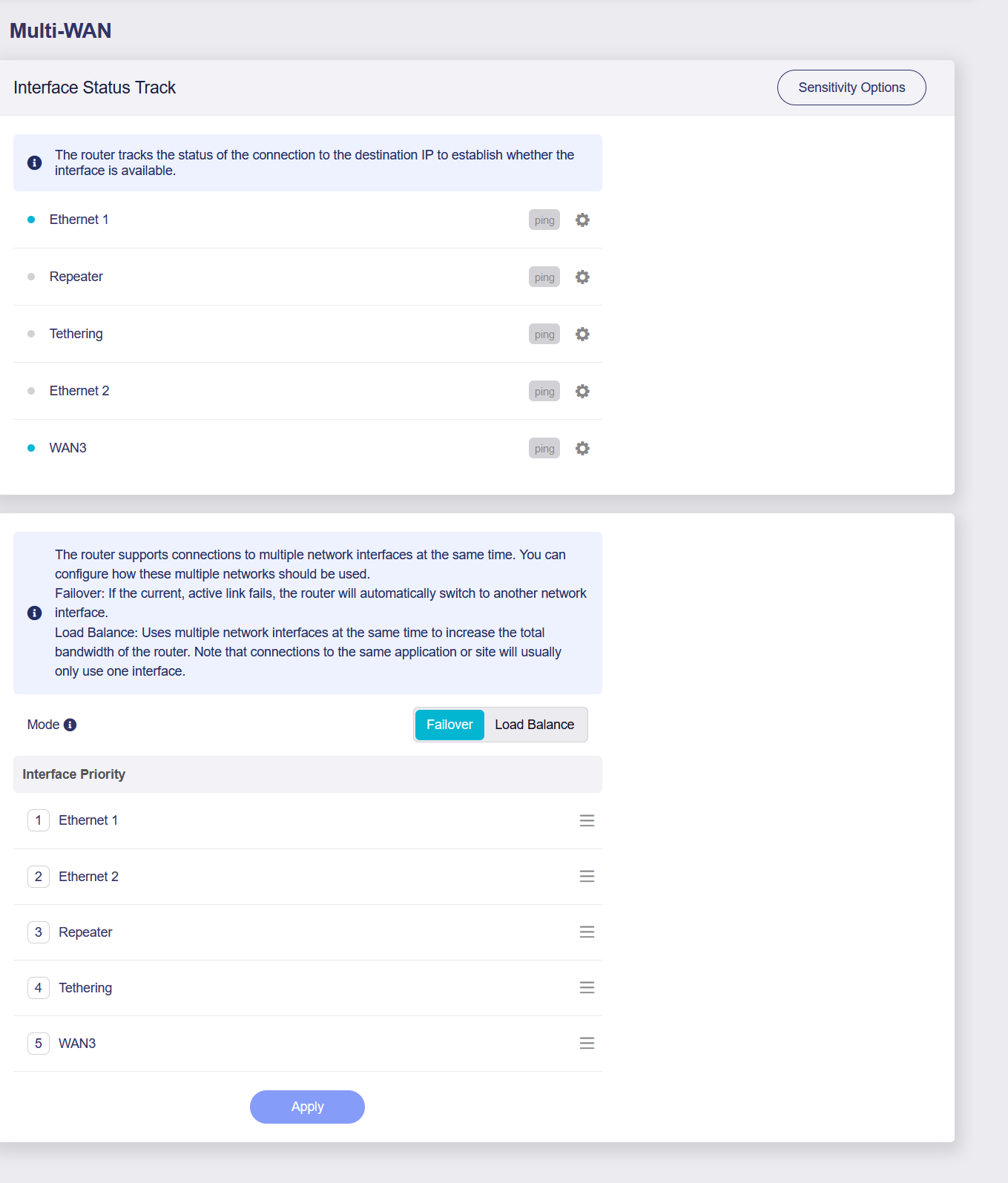Open settings gear for Tethering tracking
The height and width of the screenshot is (1183, 1008).
(582, 335)
